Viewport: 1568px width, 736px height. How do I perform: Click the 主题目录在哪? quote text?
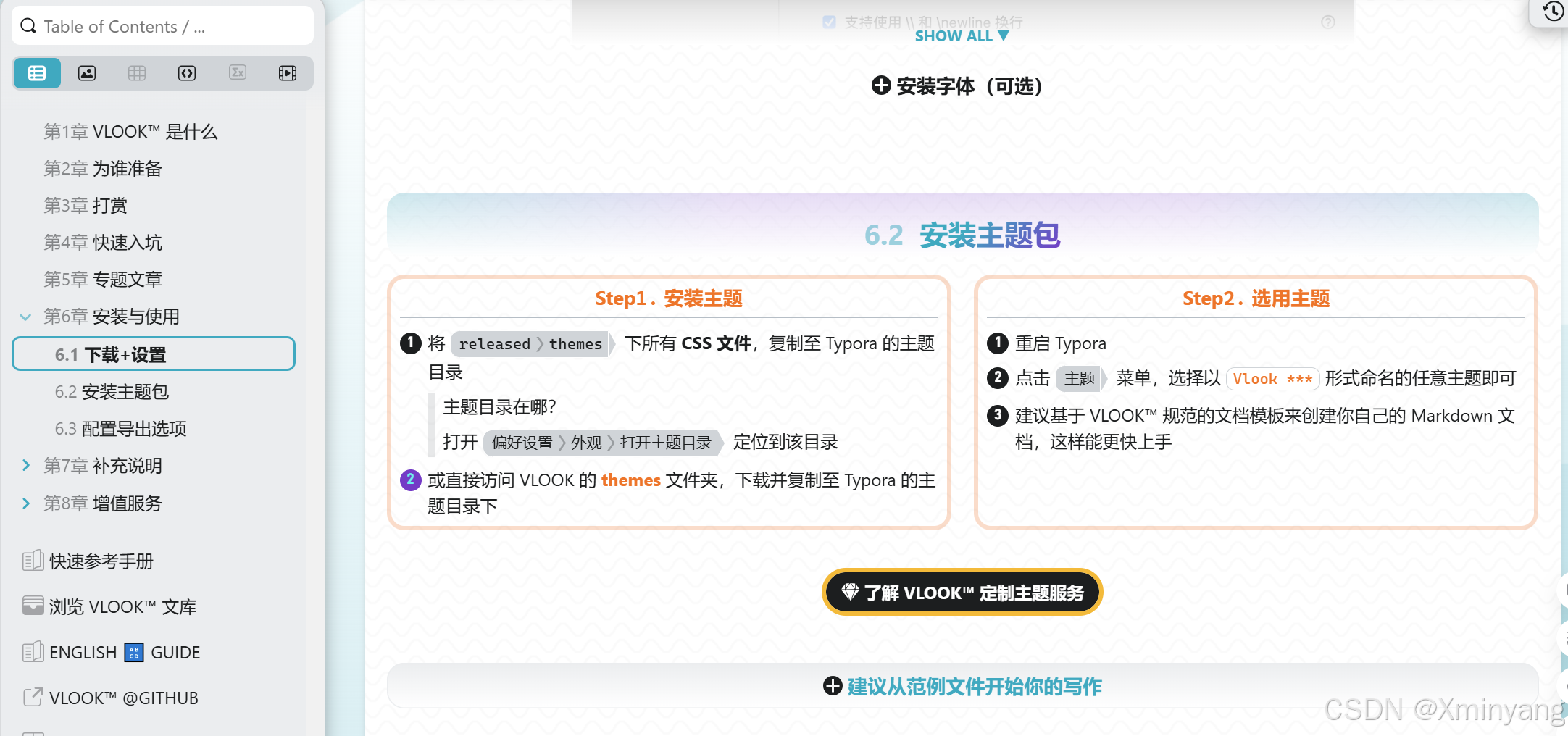500,407
